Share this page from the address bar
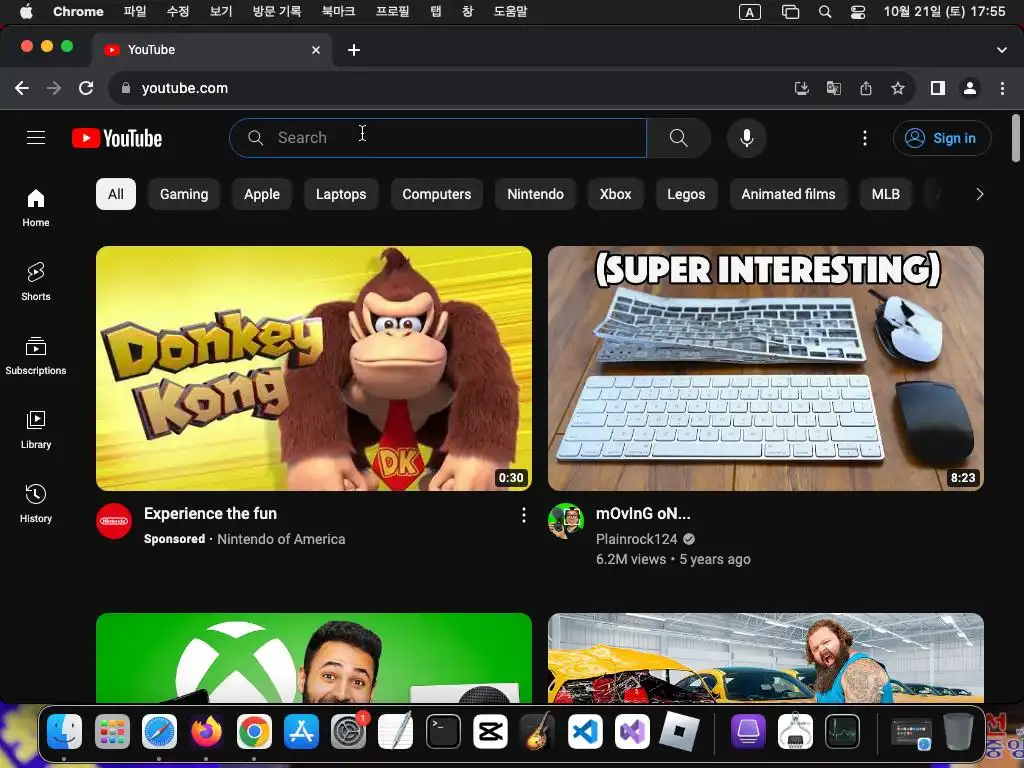The height and width of the screenshot is (768, 1024). pos(866,88)
